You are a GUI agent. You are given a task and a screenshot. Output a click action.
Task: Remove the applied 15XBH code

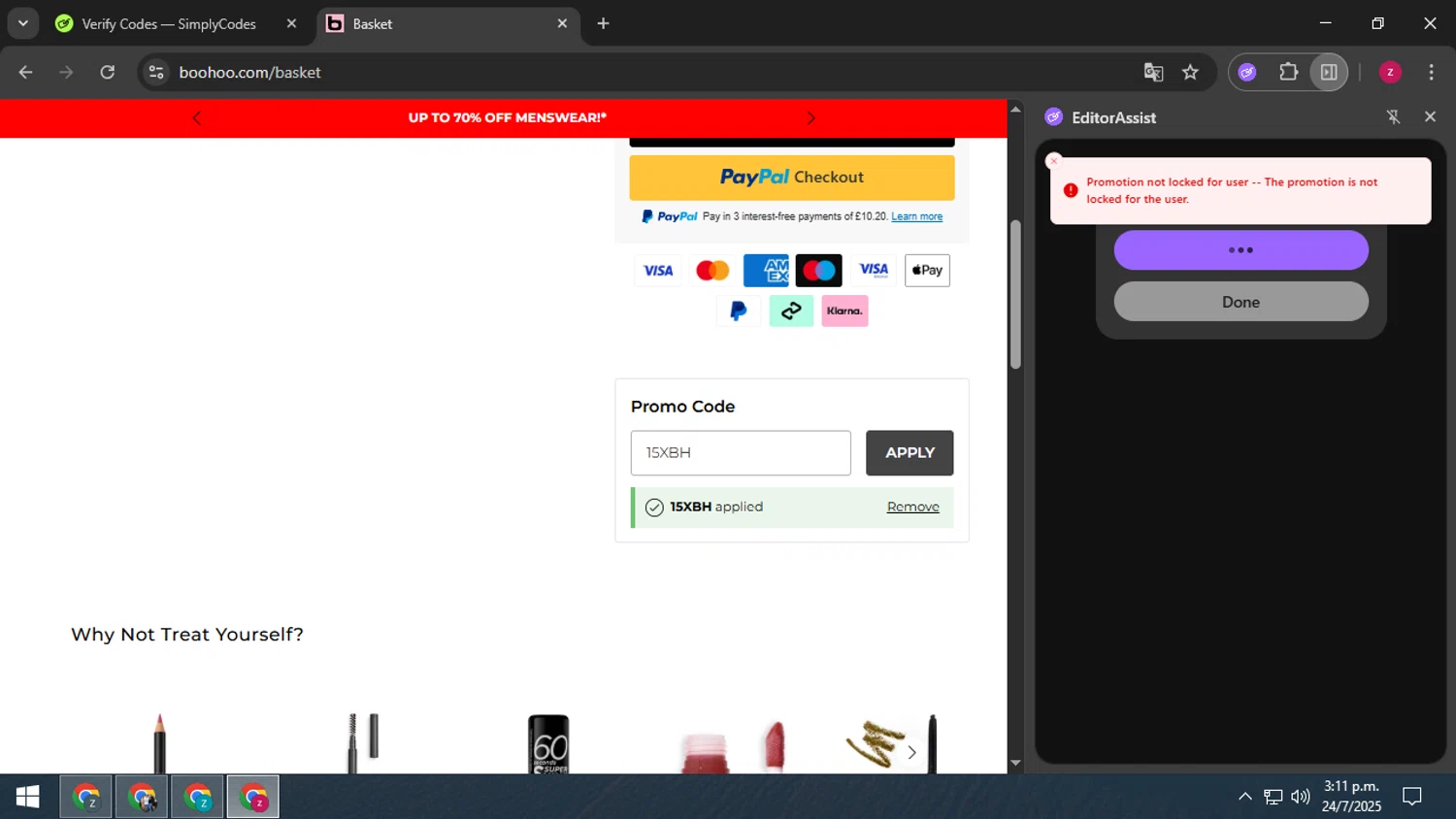[913, 507]
